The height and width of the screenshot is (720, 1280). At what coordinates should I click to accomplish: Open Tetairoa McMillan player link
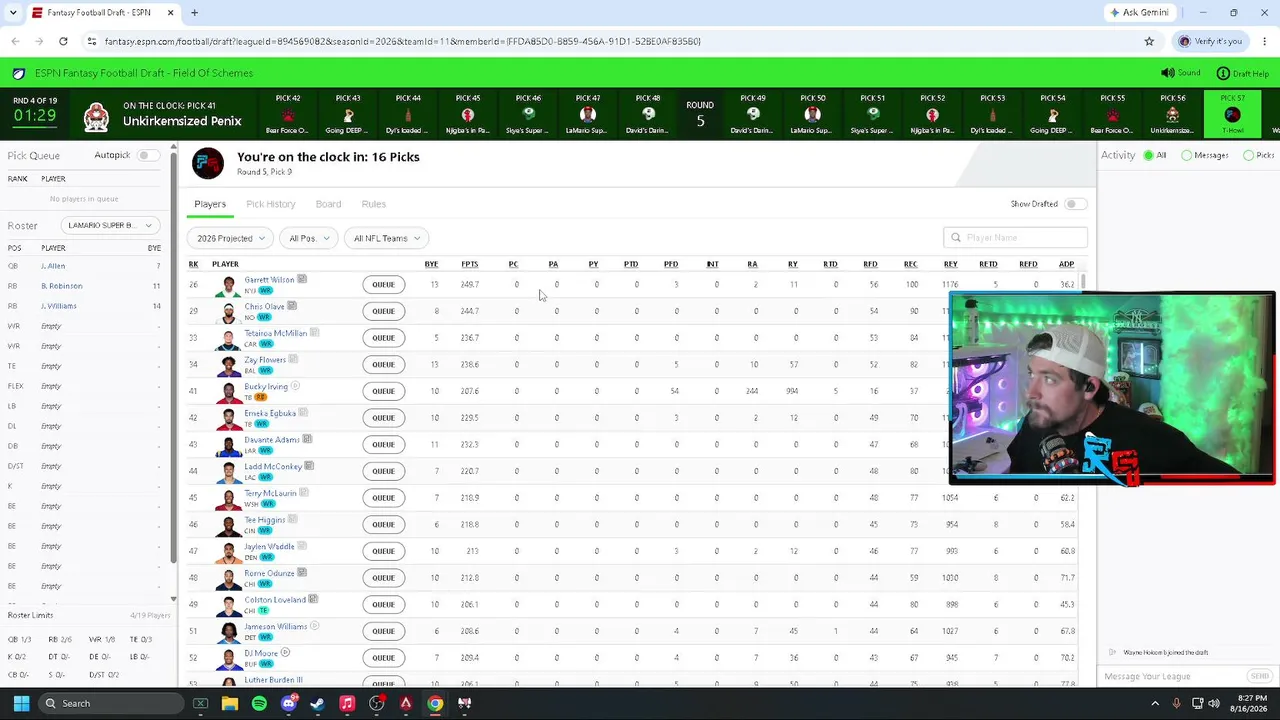(x=276, y=333)
